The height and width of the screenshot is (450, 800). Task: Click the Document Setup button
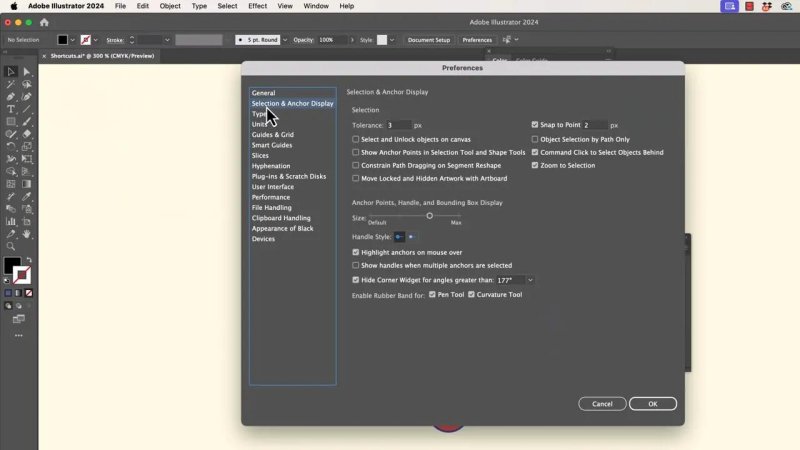(429, 40)
